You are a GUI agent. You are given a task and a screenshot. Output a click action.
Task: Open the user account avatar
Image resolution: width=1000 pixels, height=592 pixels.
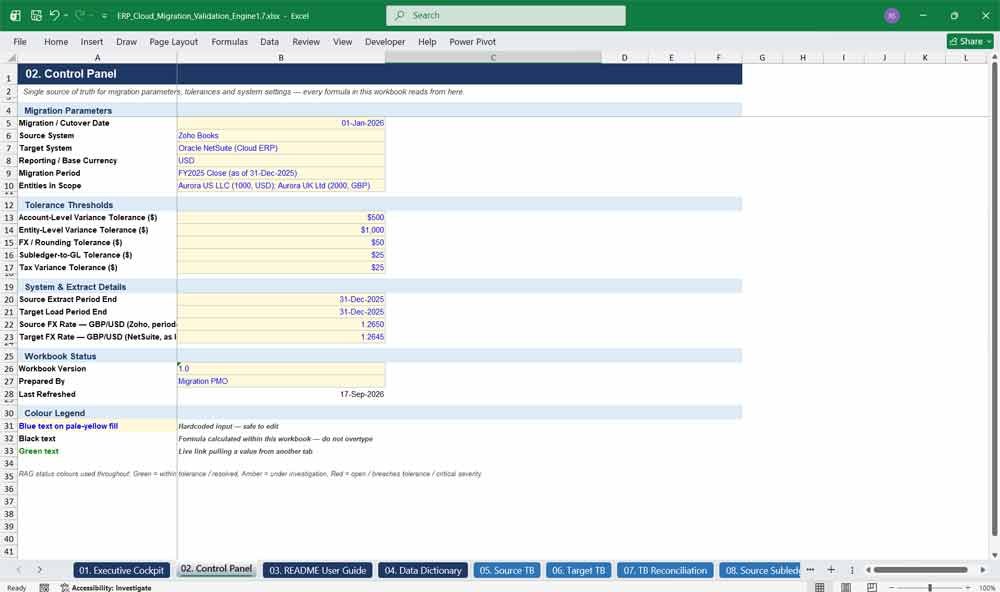coord(892,15)
